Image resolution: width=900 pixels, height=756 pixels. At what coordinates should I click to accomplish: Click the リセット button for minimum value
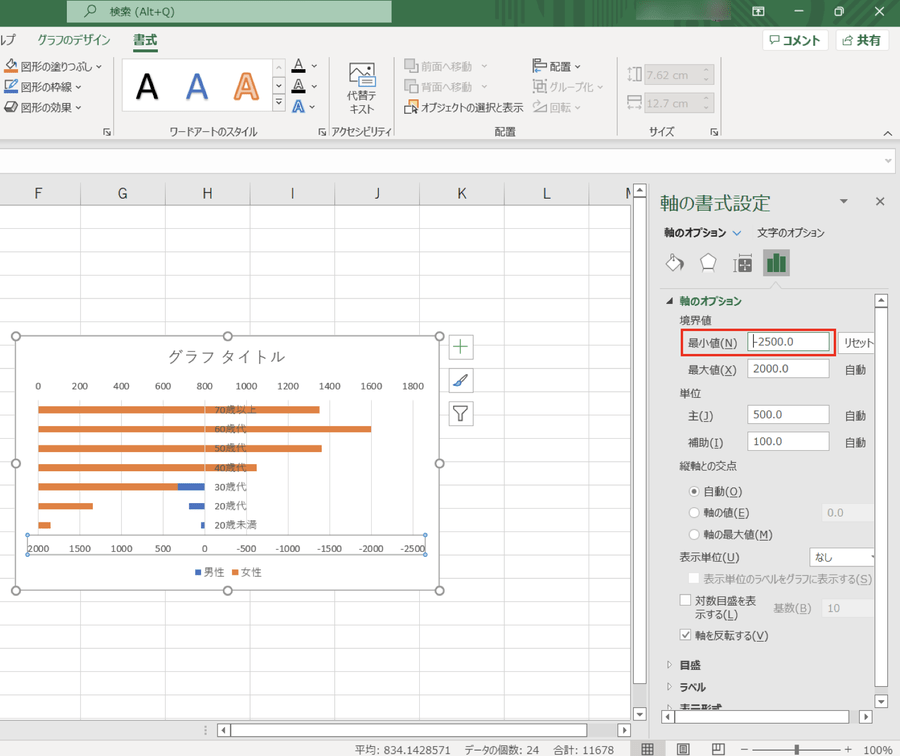856,343
